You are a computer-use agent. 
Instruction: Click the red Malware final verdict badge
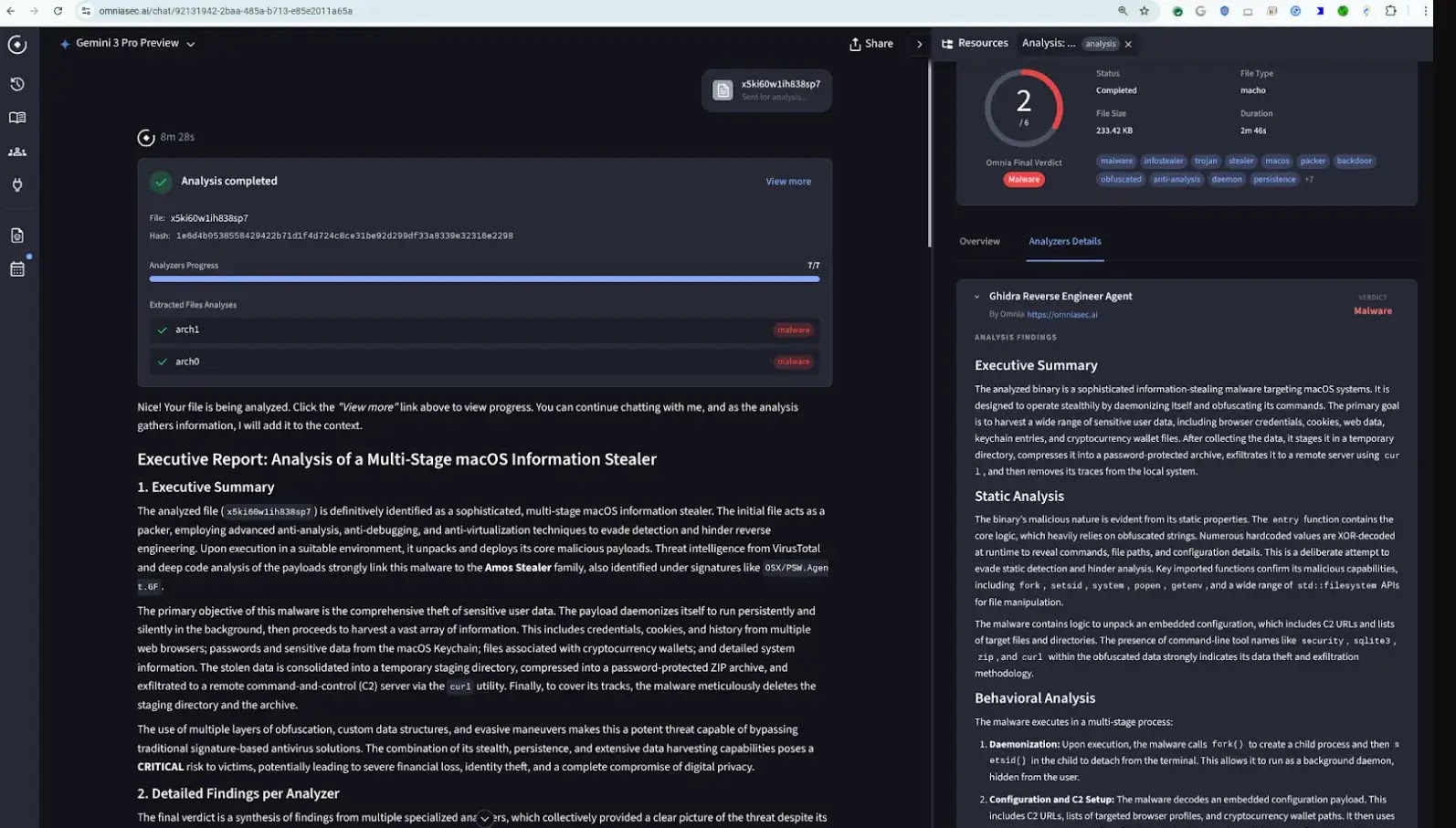[x=1024, y=180]
